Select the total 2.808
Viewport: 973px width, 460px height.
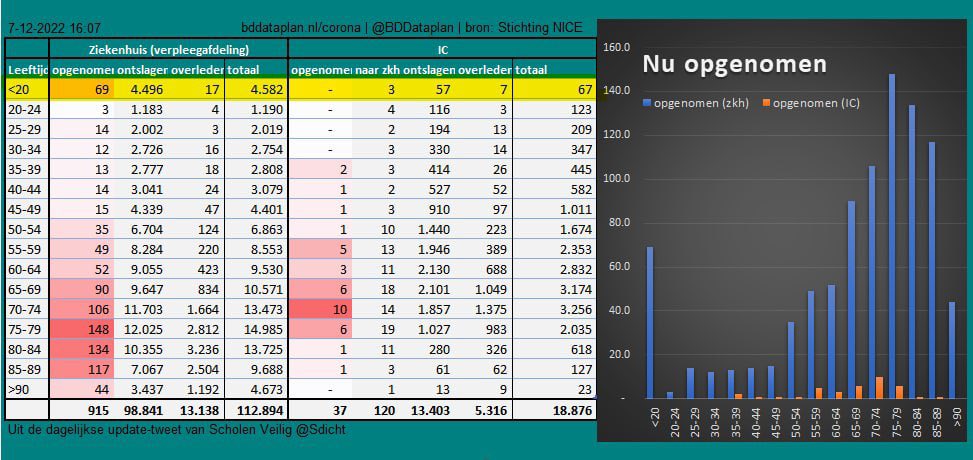click(265, 169)
